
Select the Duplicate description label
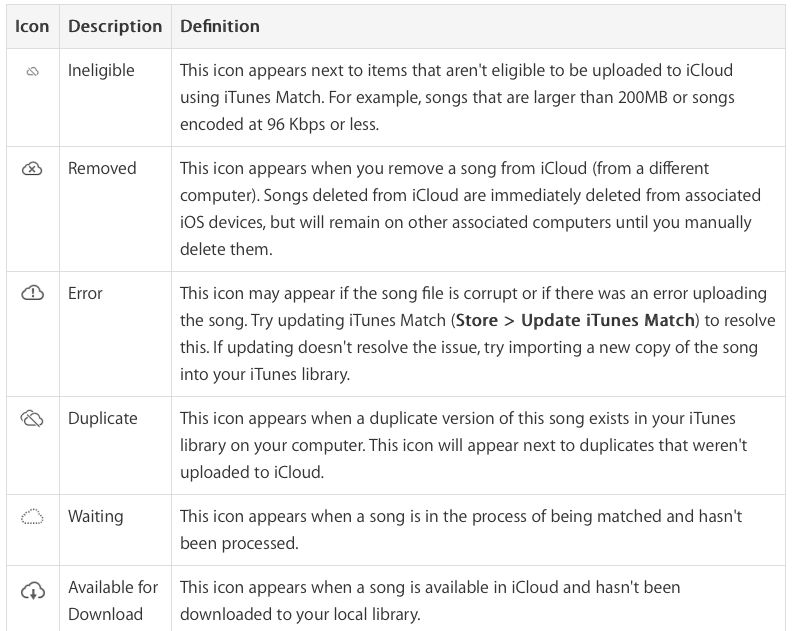[103, 418]
